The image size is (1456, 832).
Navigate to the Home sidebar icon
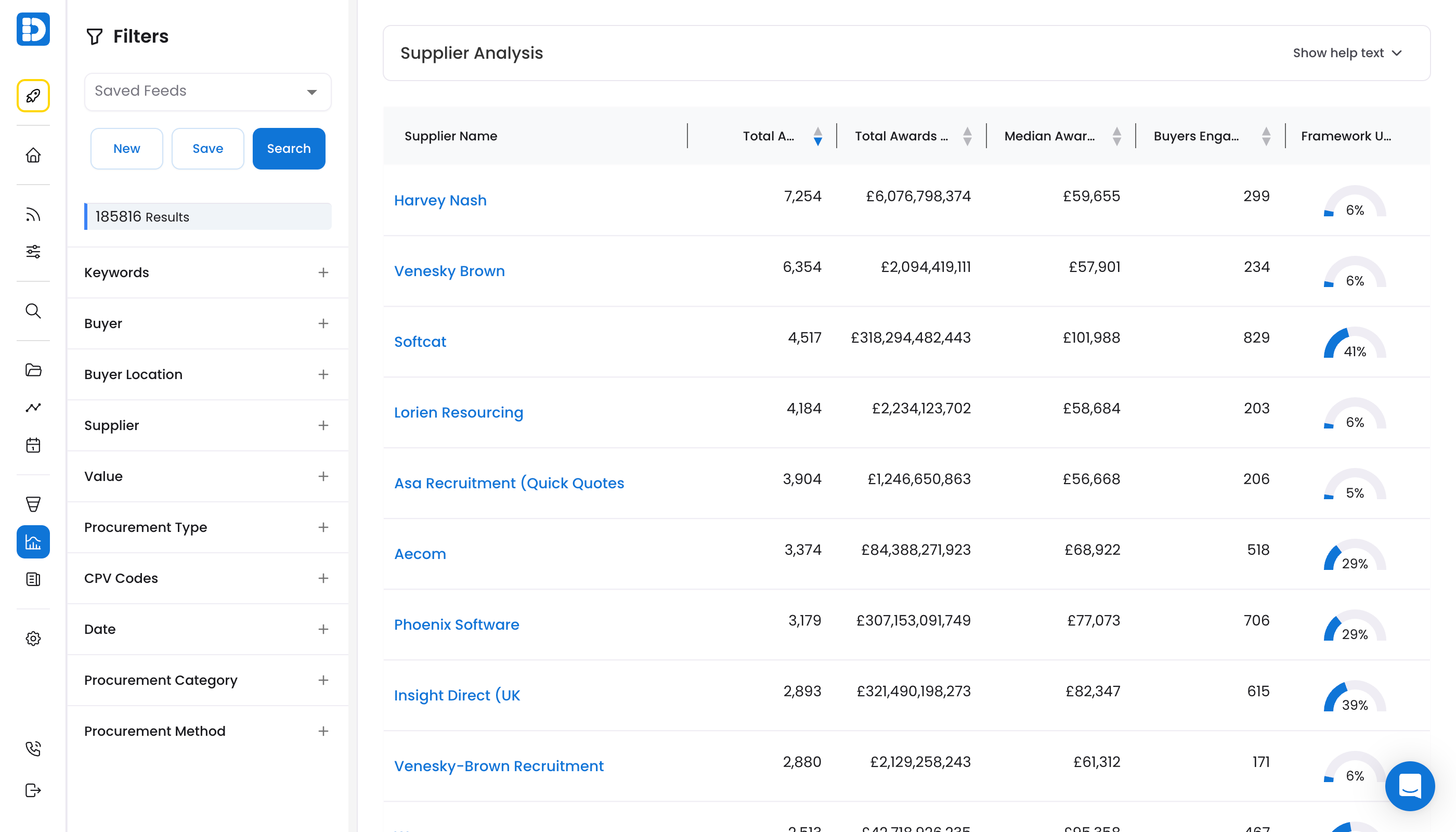coord(33,155)
